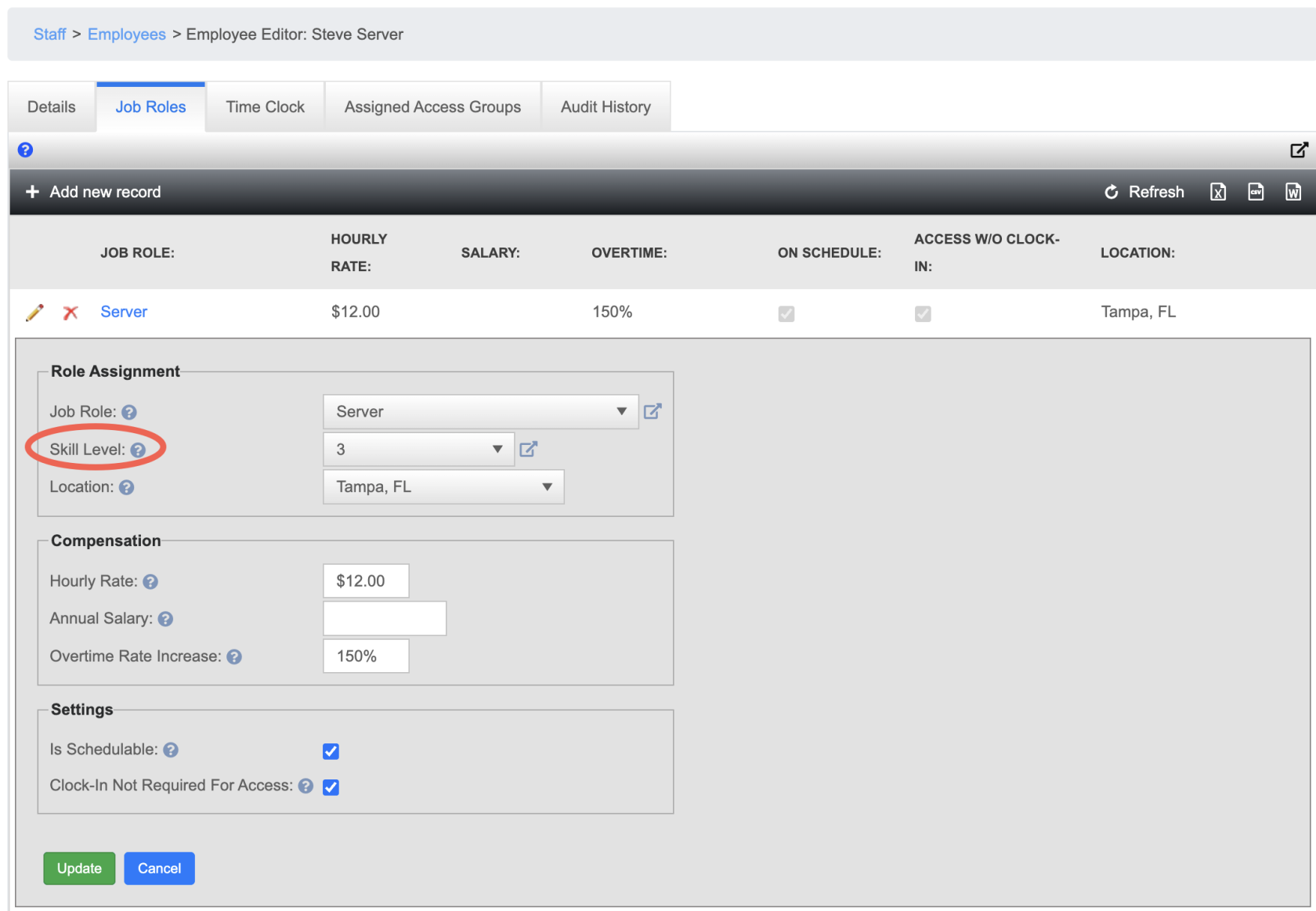Expand the Job Role dropdown showing Server
1316x911 pixels.
tap(480, 411)
